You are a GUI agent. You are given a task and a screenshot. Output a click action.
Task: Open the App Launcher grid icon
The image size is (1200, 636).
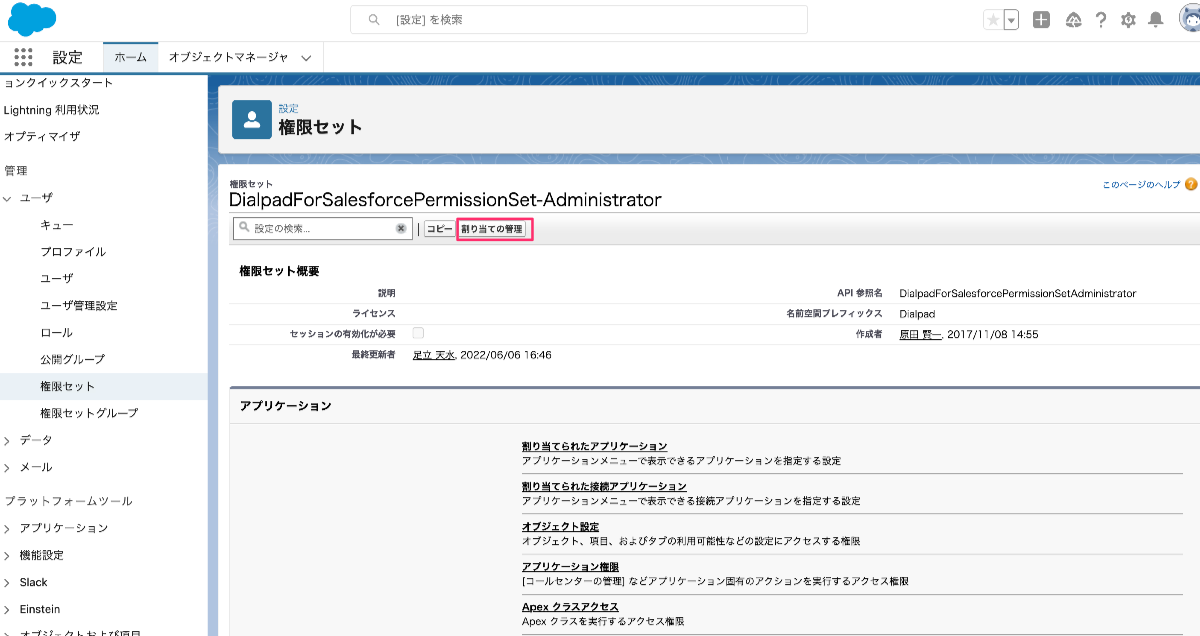pos(24,57)
